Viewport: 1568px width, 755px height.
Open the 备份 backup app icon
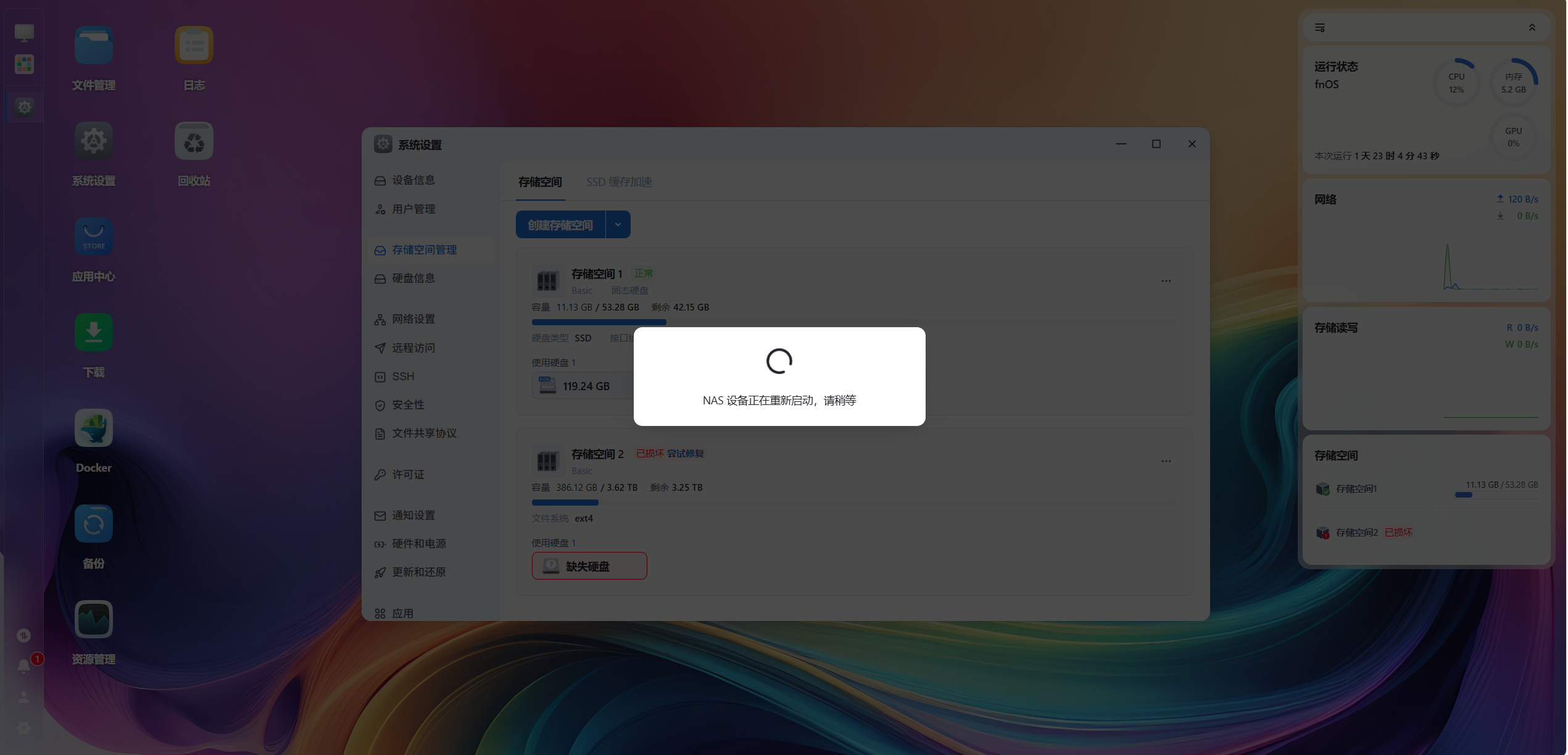94,523
